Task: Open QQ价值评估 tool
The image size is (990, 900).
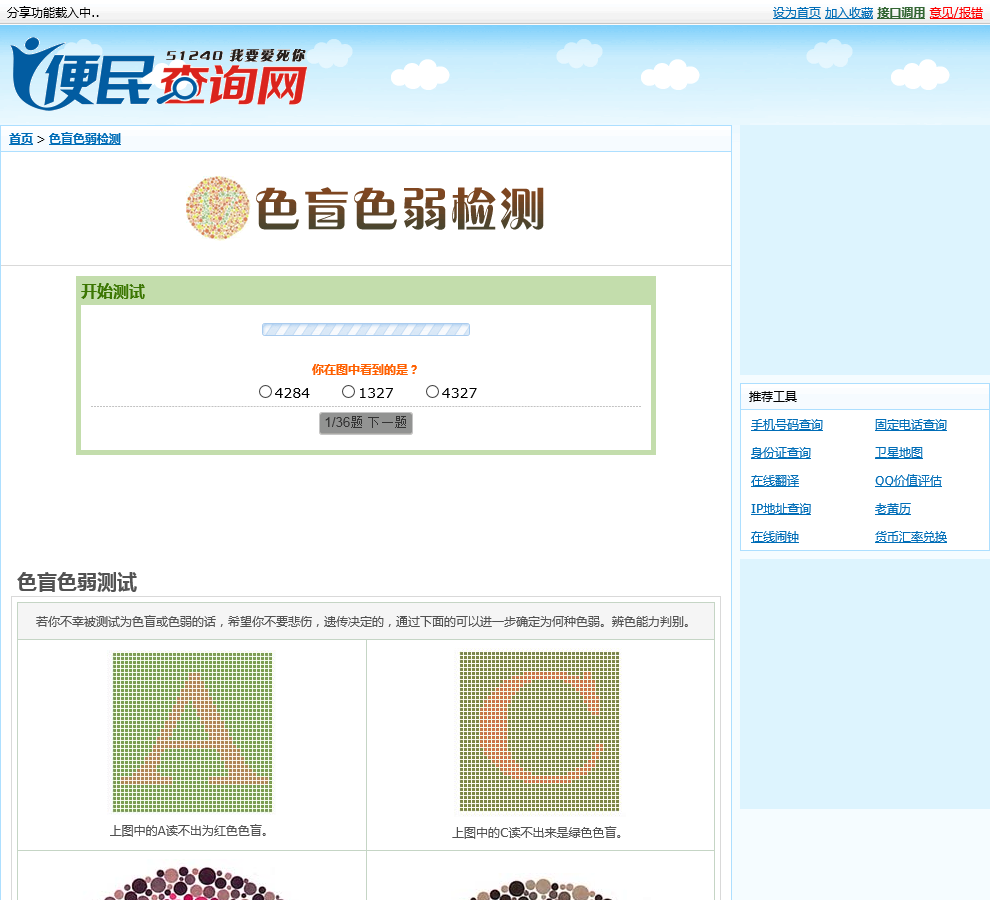Action: coord(908,481)
